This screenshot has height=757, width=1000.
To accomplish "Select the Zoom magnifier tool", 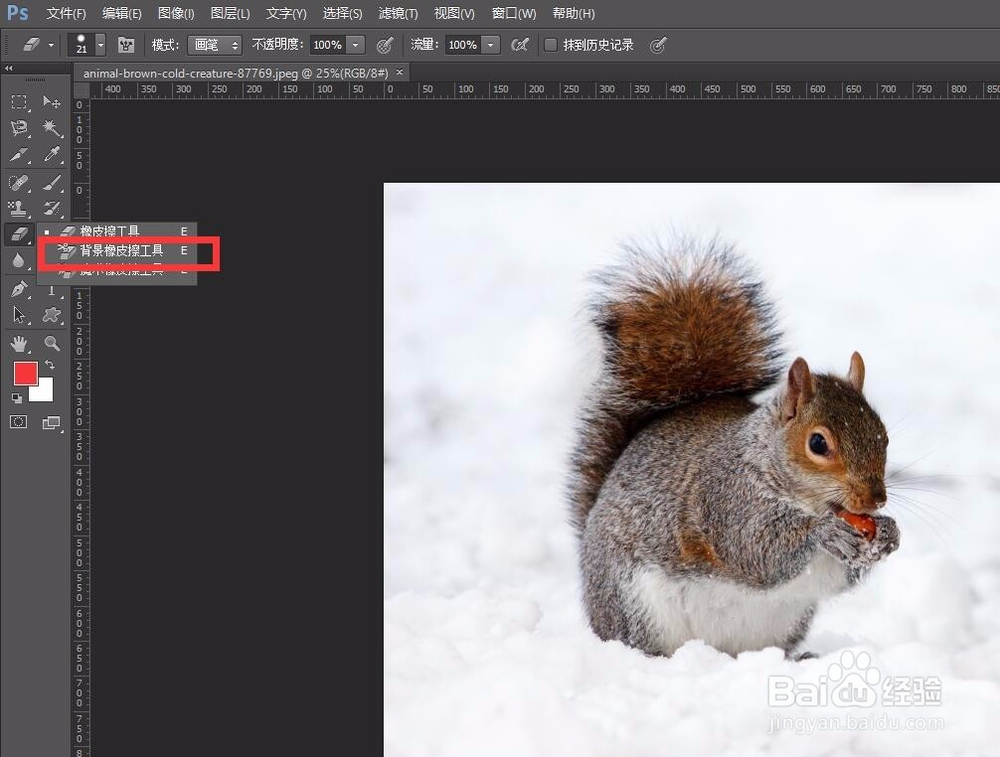I will (x=51, y=344).
